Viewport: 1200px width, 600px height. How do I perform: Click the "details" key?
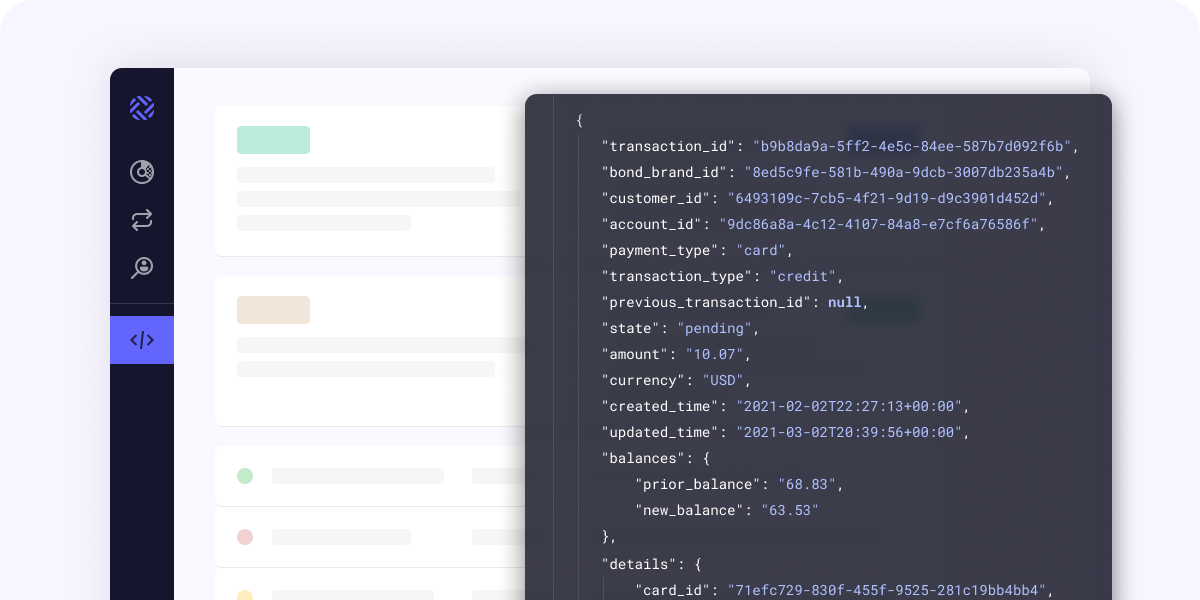click(639, 564)
